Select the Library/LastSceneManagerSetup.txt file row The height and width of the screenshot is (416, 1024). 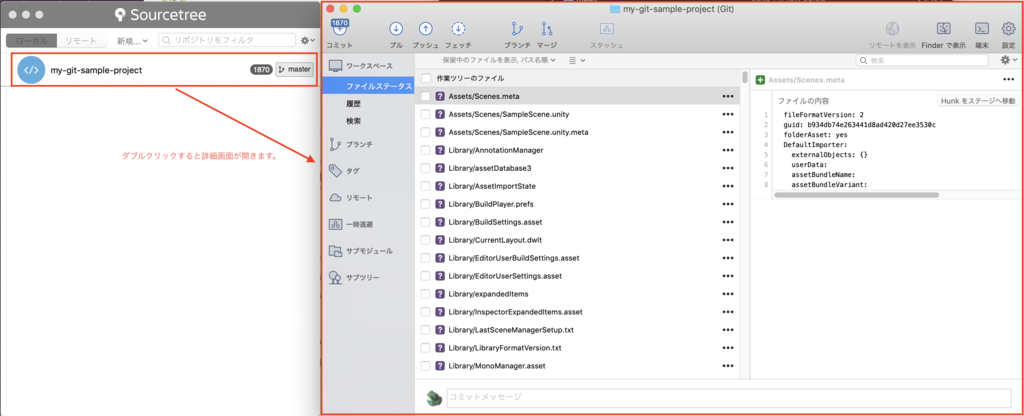pos(577,330)
